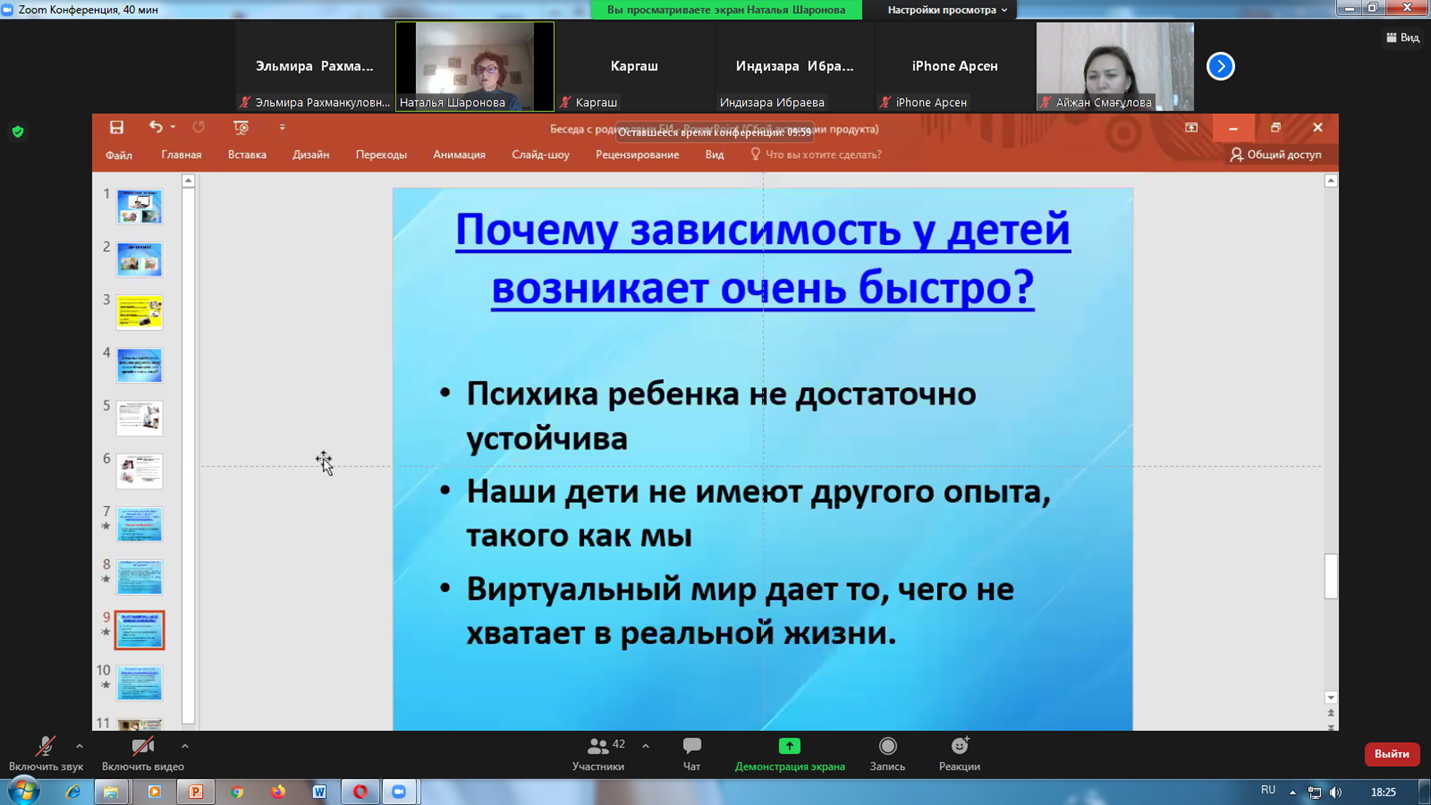Expand video options arrow next to camera

click(x=185, y=746)
